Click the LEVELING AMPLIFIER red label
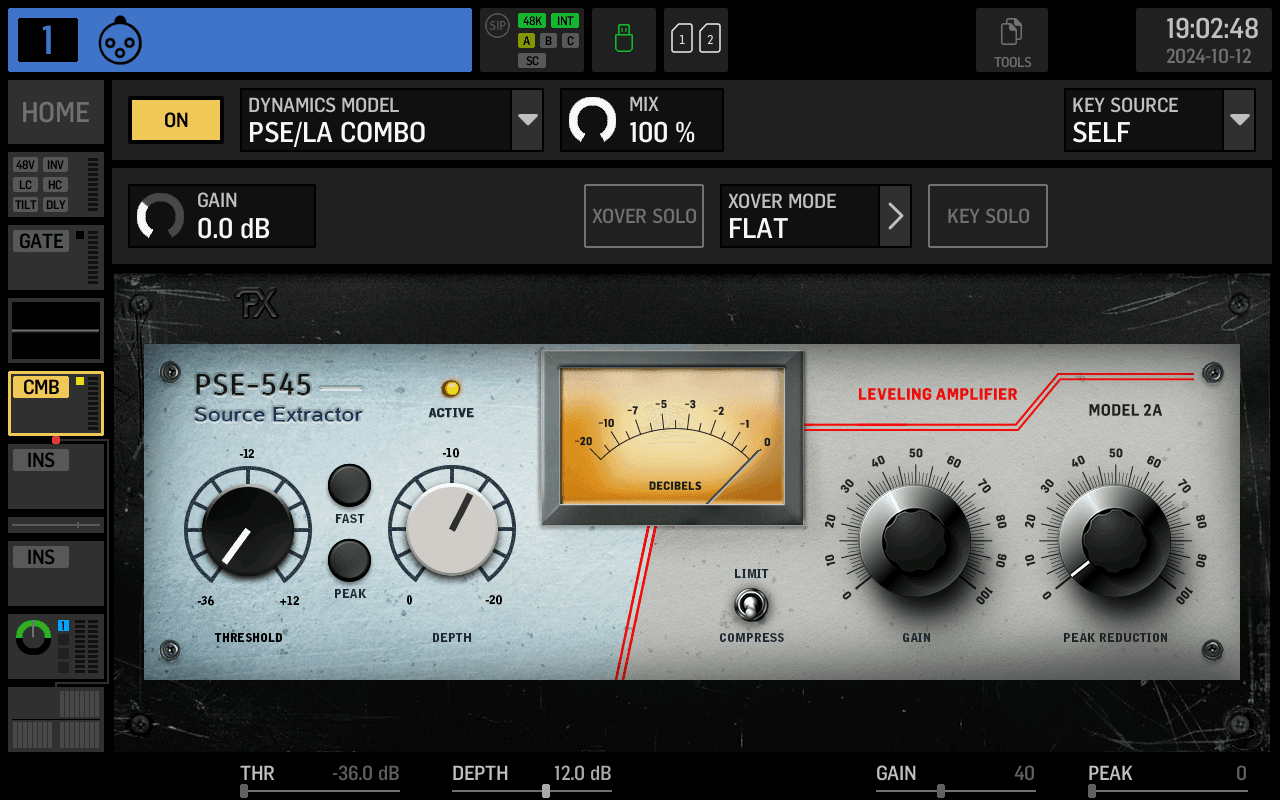Image resolution: width=1280 pixels, height=800 pixels. coord(937,394)
